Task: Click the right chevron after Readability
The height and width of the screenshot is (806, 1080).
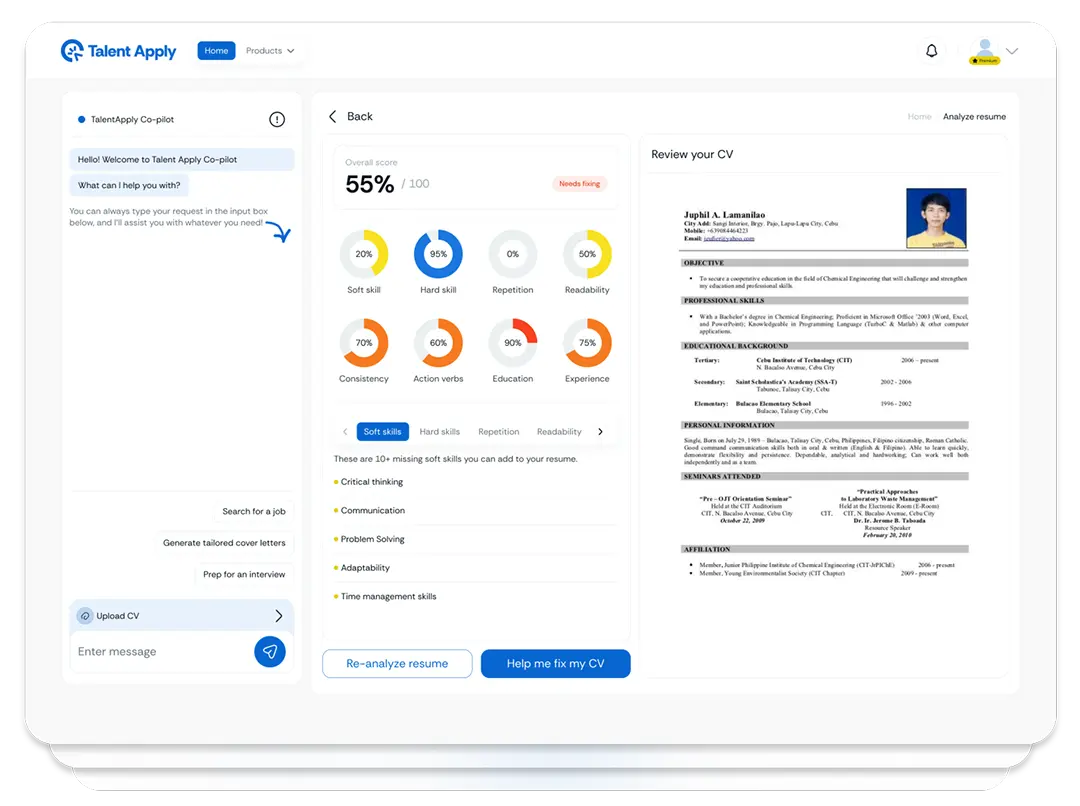Action: tap(599, 431)
